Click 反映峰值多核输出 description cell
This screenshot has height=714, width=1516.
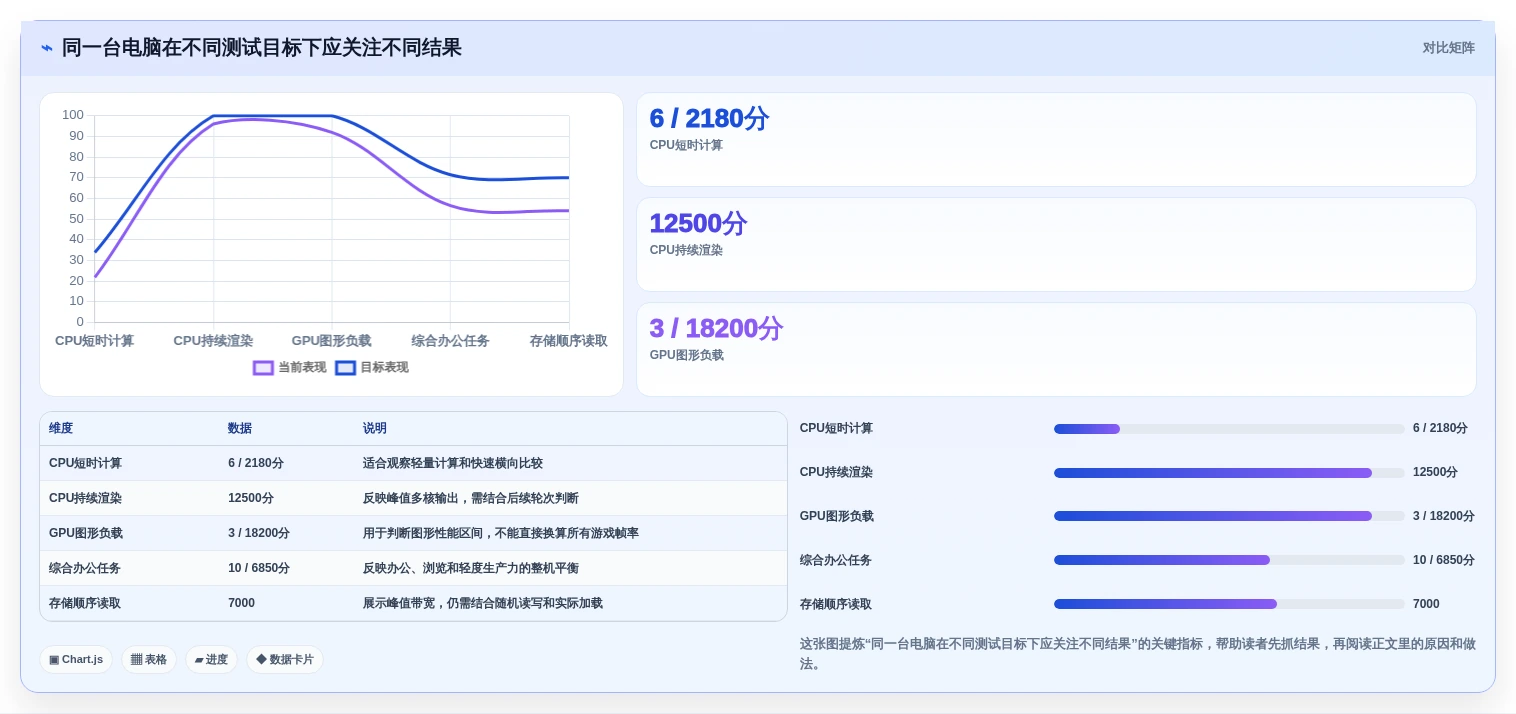click(471, 499)
